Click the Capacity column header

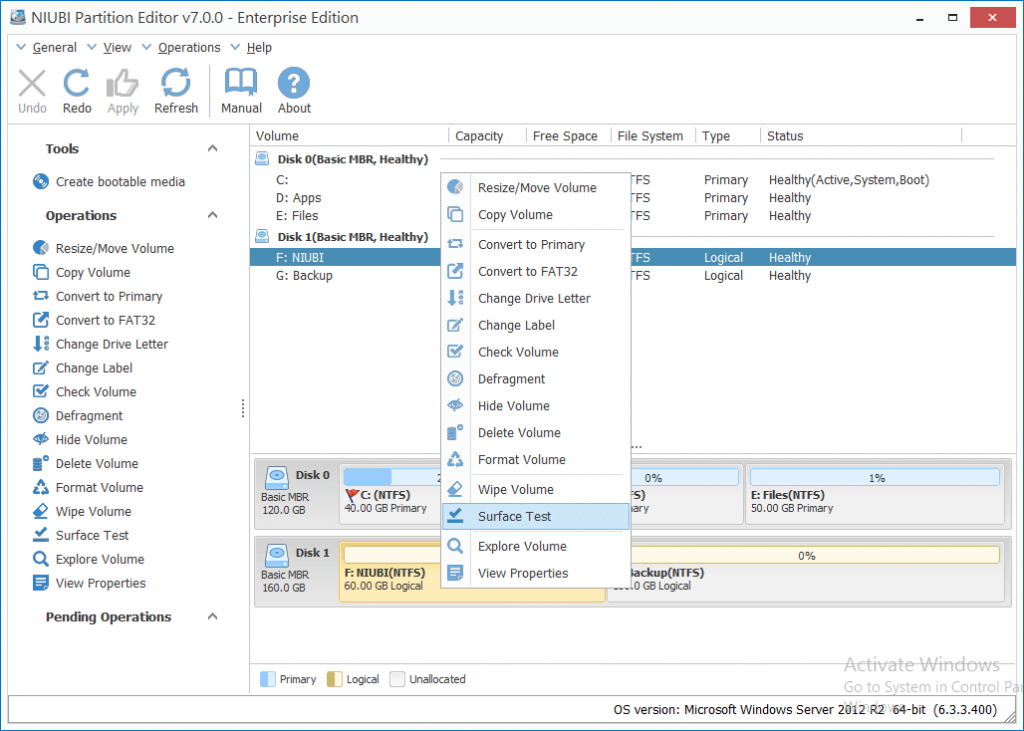click(x=479, y=136)
